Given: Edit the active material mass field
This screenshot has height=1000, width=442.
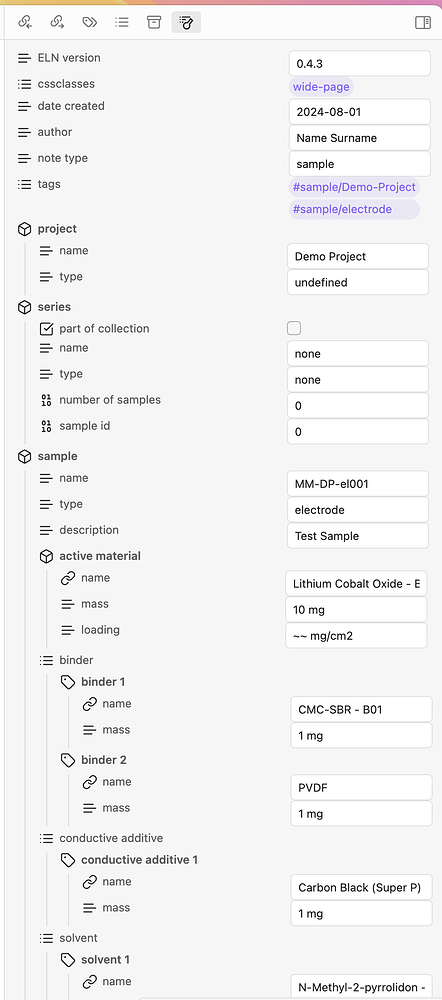Looking at the screenshot, I should (356, 610).
